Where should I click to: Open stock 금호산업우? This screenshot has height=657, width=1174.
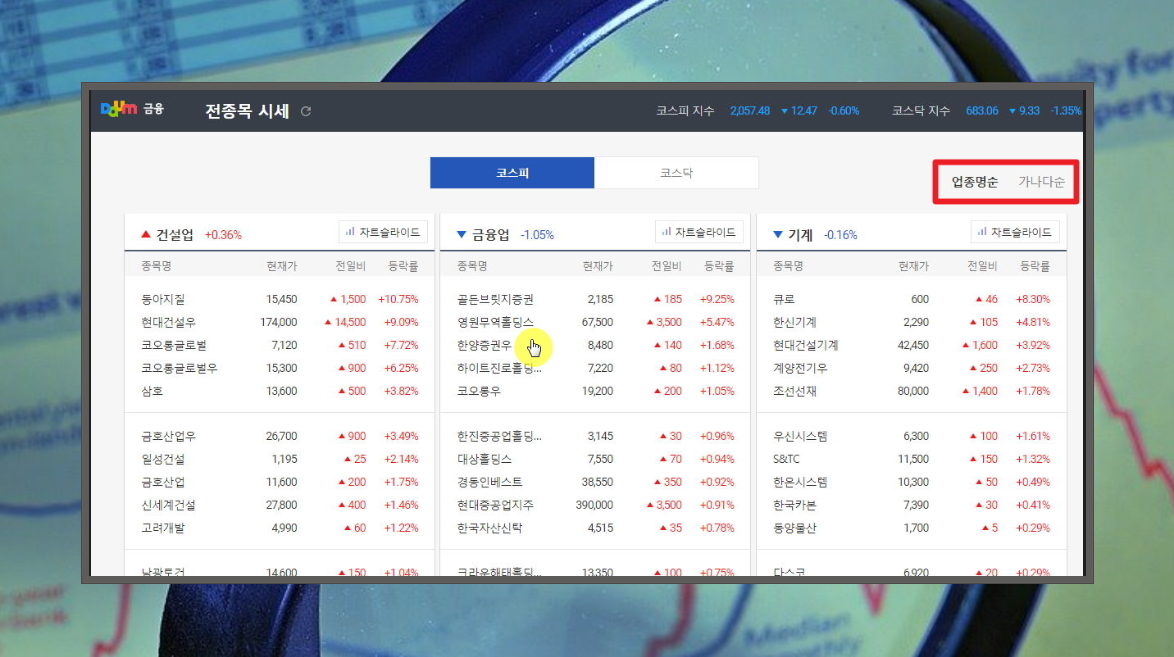coord(168,436)
